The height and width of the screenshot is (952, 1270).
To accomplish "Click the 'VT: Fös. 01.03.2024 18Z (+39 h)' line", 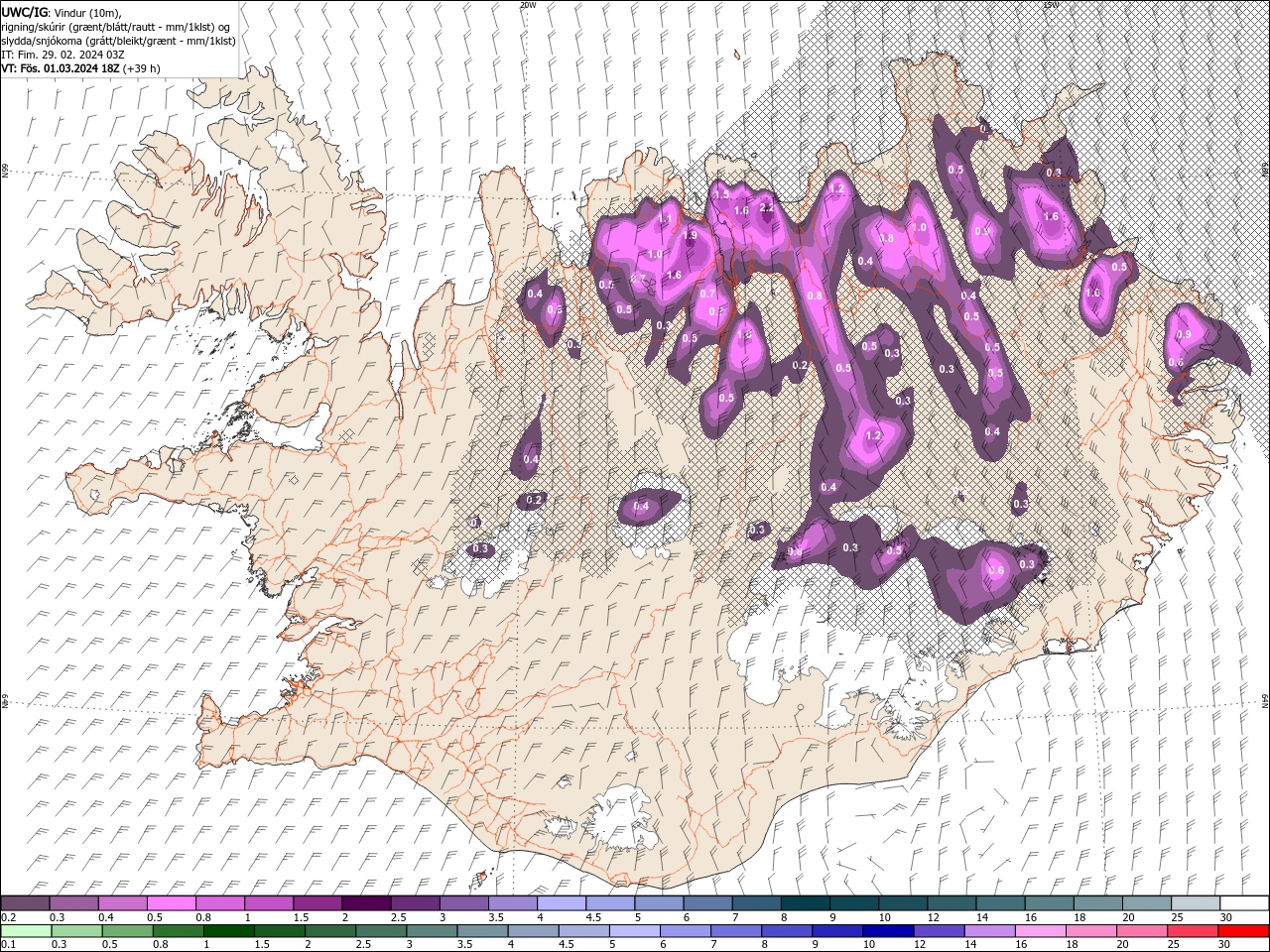I will [81, 68].
